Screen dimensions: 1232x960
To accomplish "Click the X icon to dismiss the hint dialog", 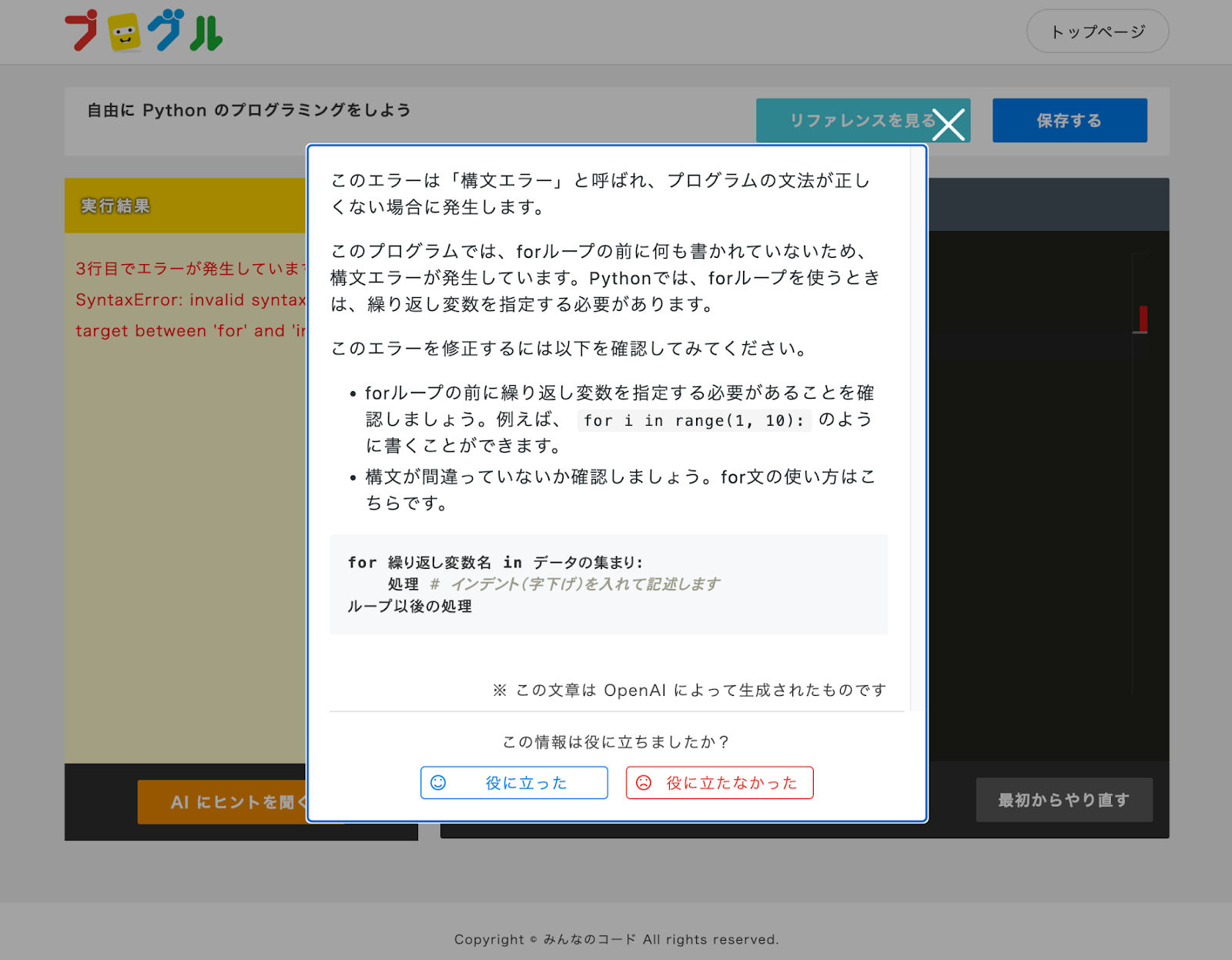I will coord(949,124).
